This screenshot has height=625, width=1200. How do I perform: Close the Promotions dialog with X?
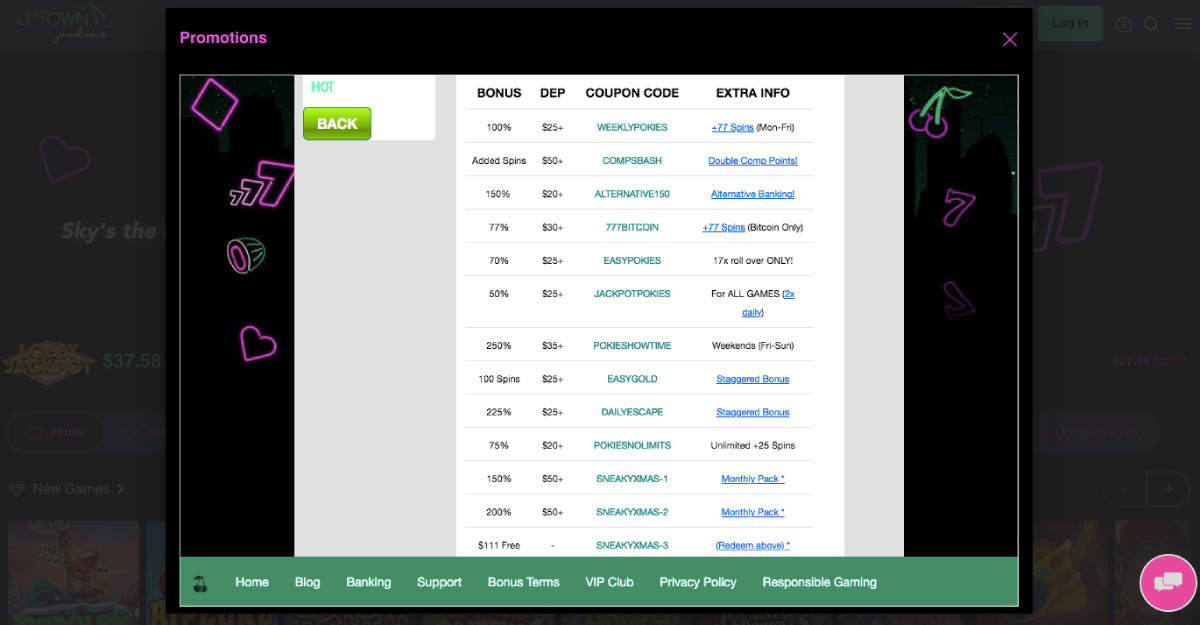click(x=1009, y=39)
